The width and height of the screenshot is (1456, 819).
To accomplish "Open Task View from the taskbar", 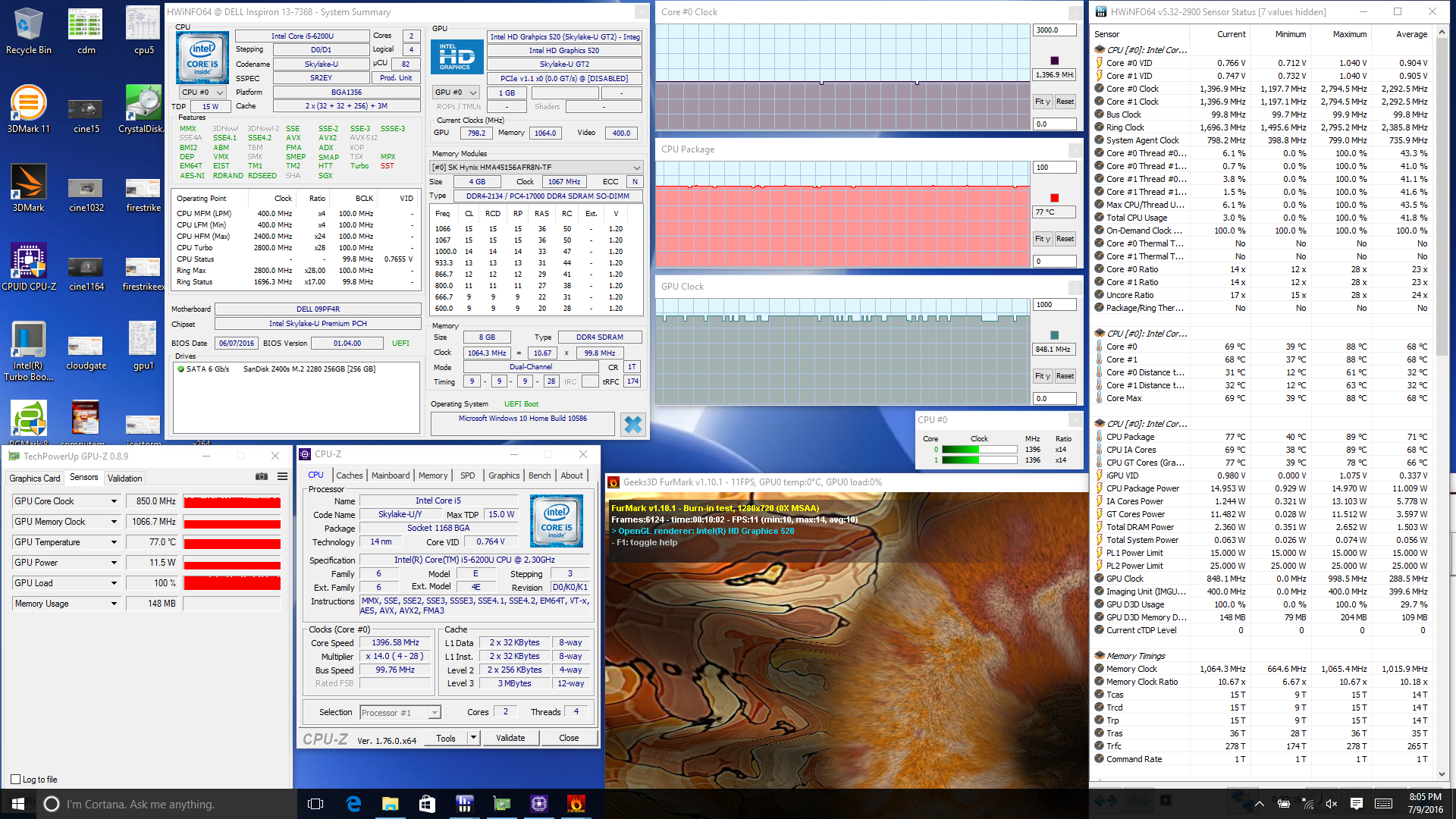I will click(x=315, y=804).
